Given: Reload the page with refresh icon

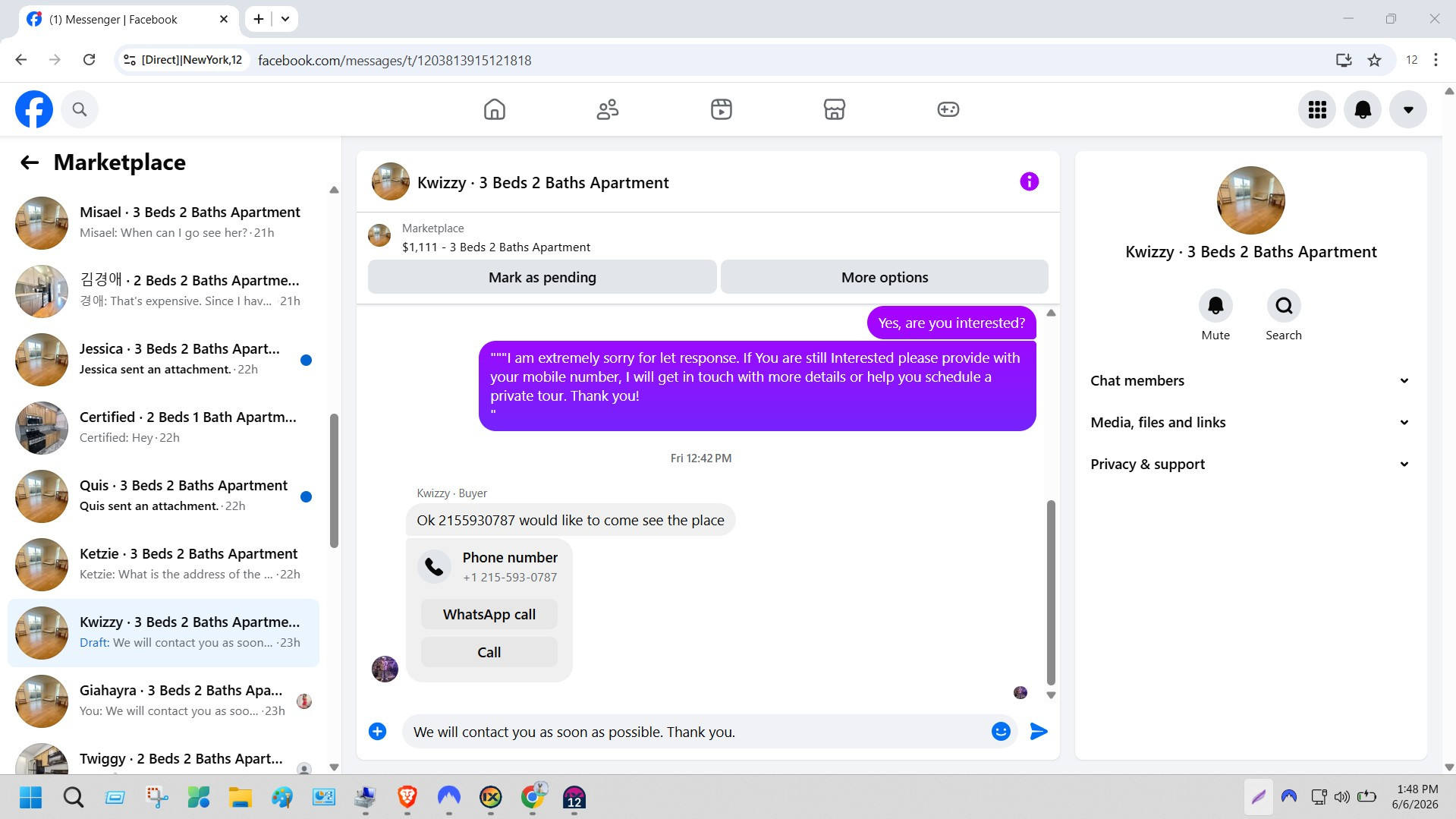Looking at the screenshot, I should (x=89, y=60).
